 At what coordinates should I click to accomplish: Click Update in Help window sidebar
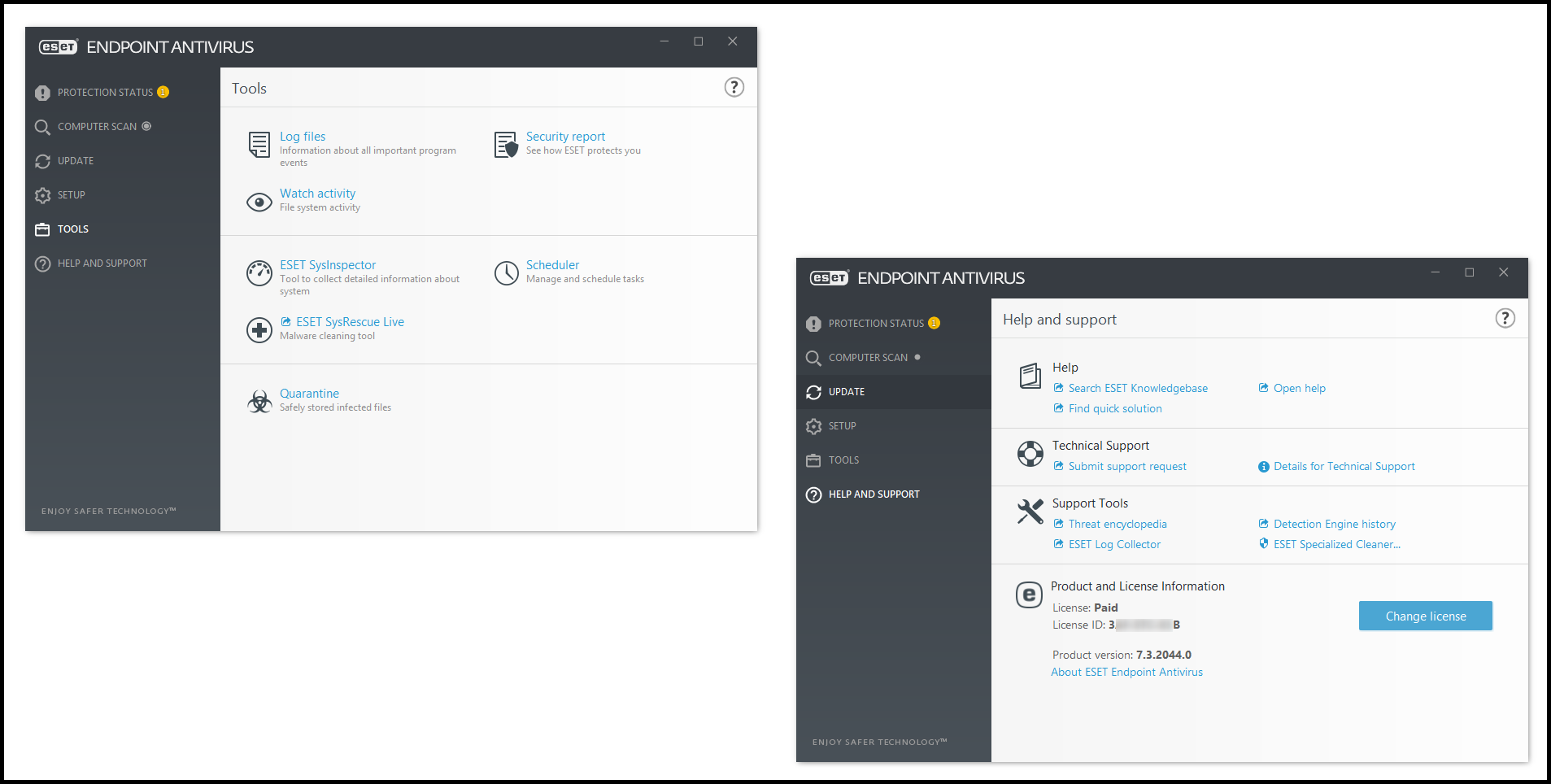893,392
